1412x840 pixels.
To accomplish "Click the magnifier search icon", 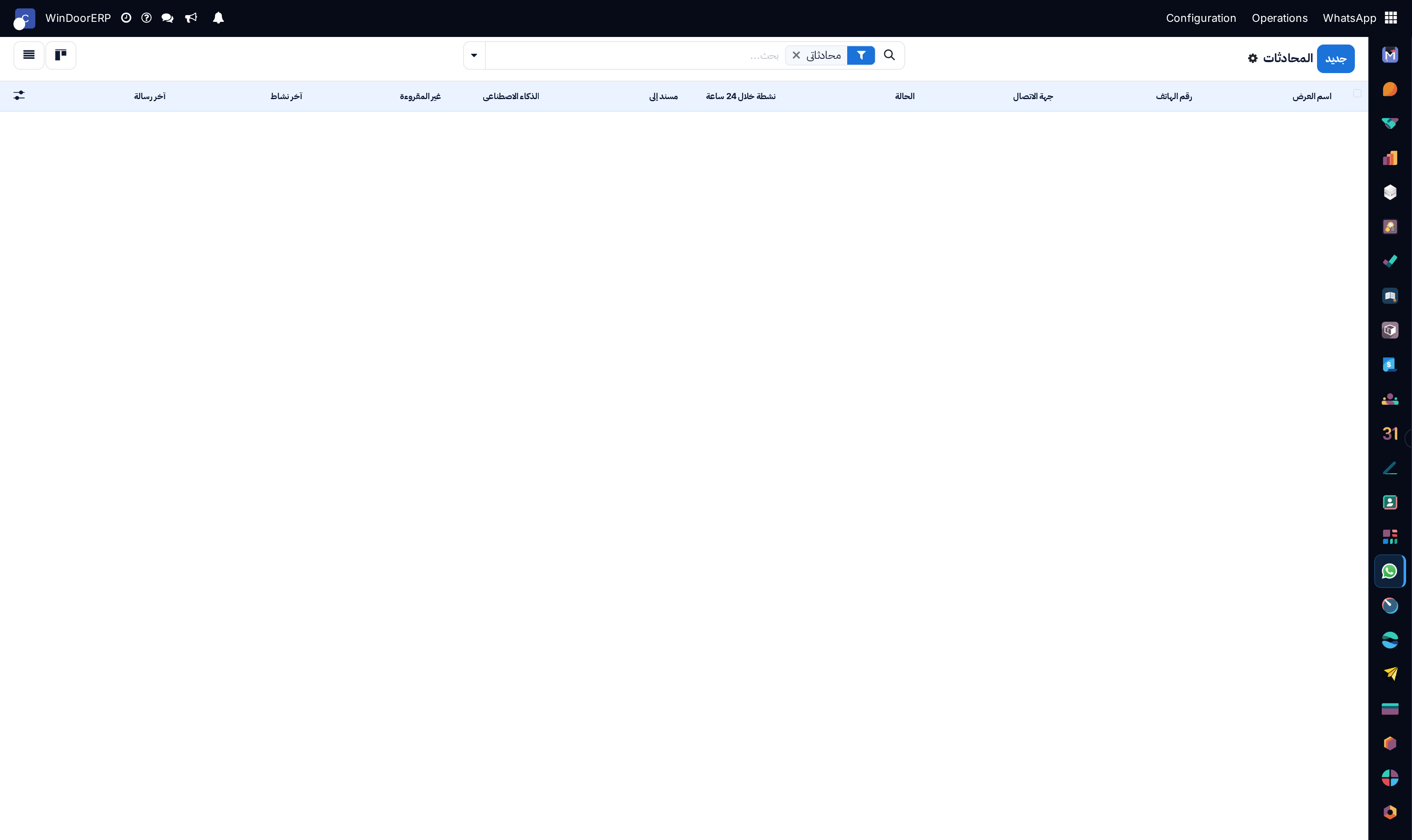I will 889,55.
